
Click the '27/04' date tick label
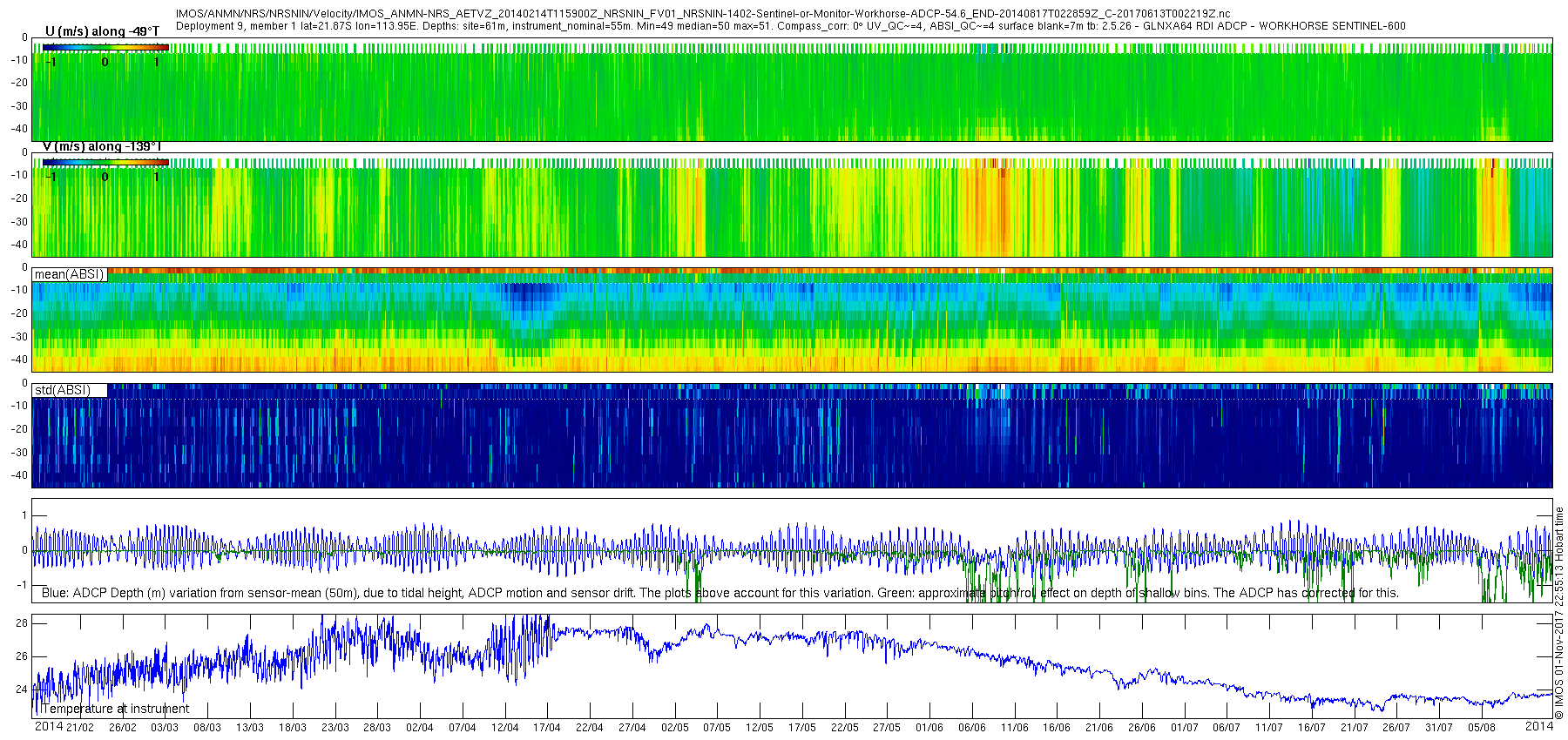(632, 728)
